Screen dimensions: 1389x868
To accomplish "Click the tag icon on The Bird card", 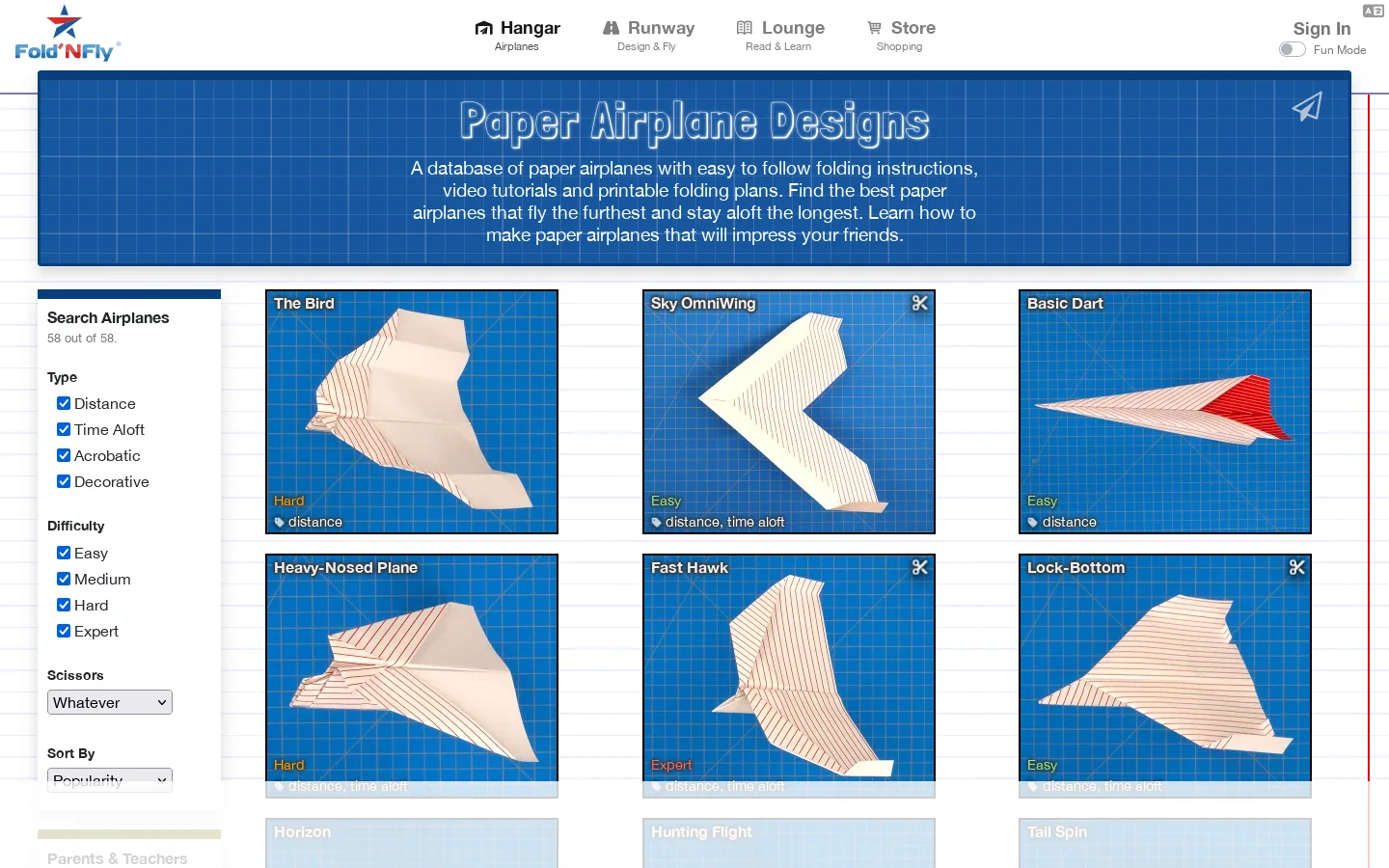I will (x=280, y=523).
